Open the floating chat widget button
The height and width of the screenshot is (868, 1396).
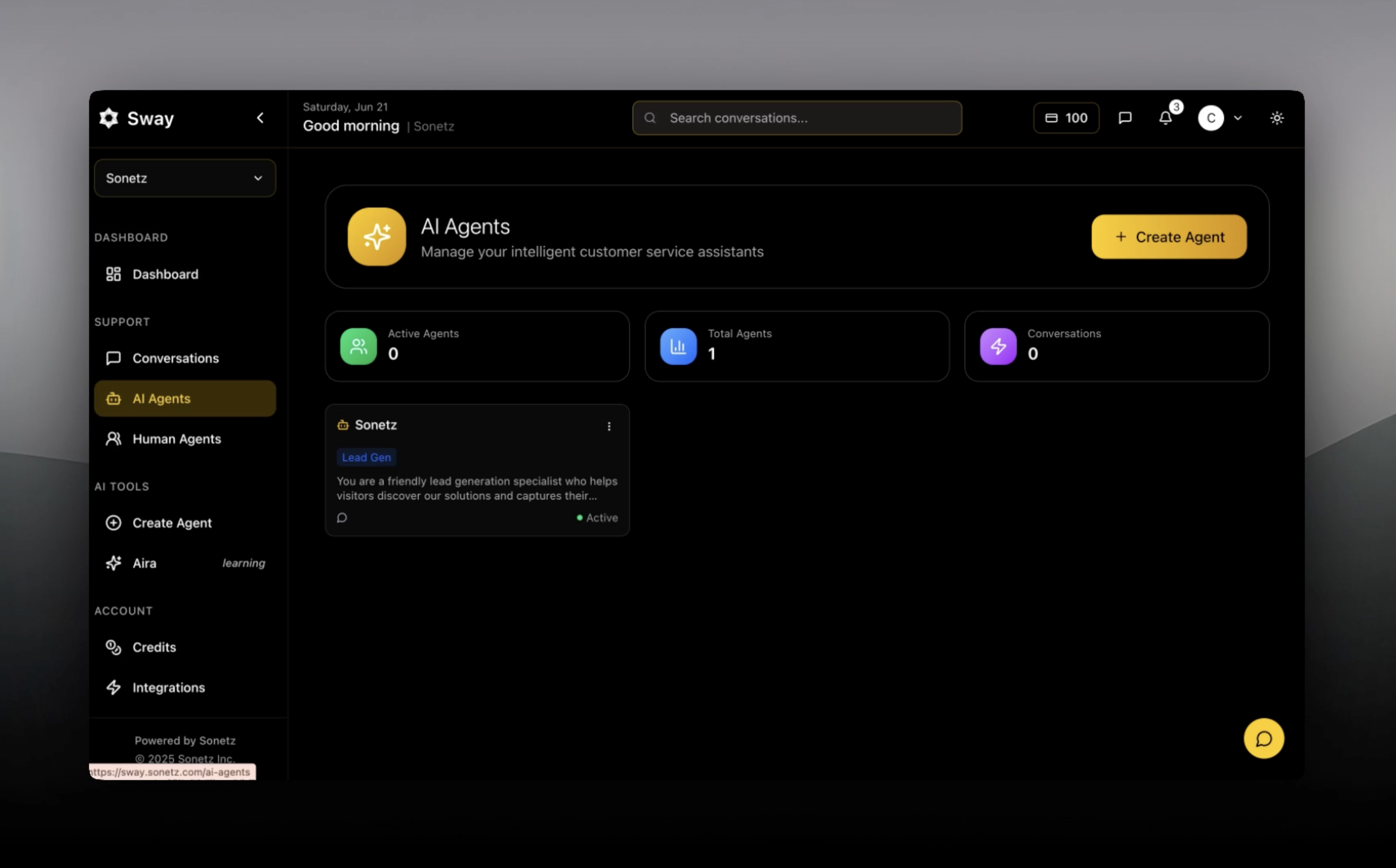pos(1263,738)
